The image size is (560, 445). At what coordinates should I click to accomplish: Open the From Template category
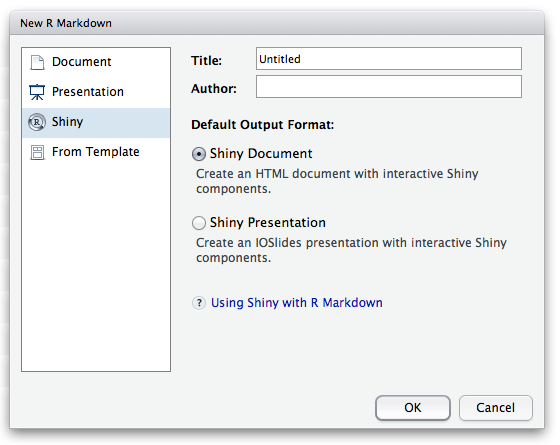coord(96,152)
